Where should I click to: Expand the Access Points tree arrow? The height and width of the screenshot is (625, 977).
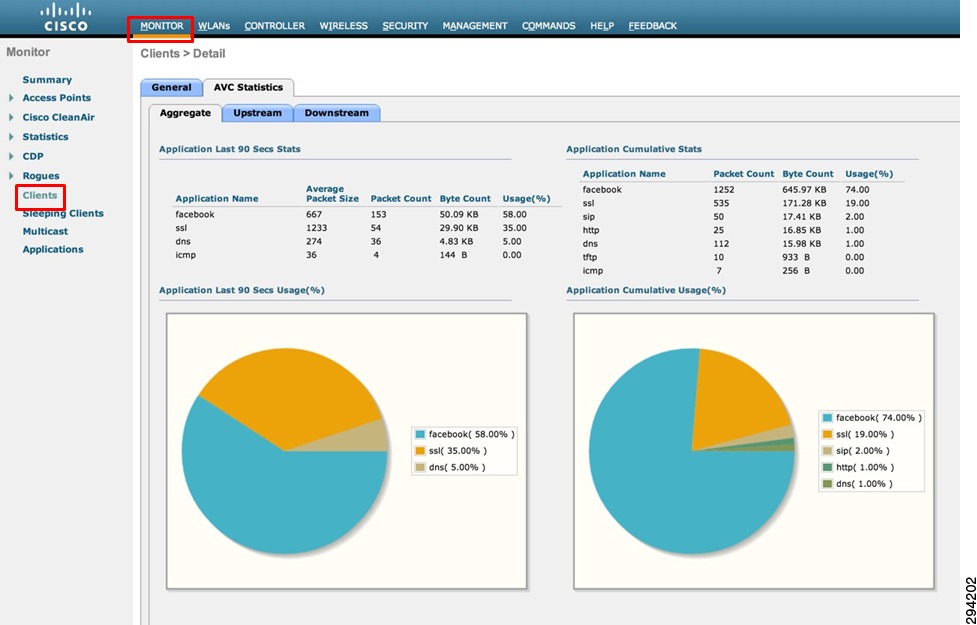click(x=11, y=98)
